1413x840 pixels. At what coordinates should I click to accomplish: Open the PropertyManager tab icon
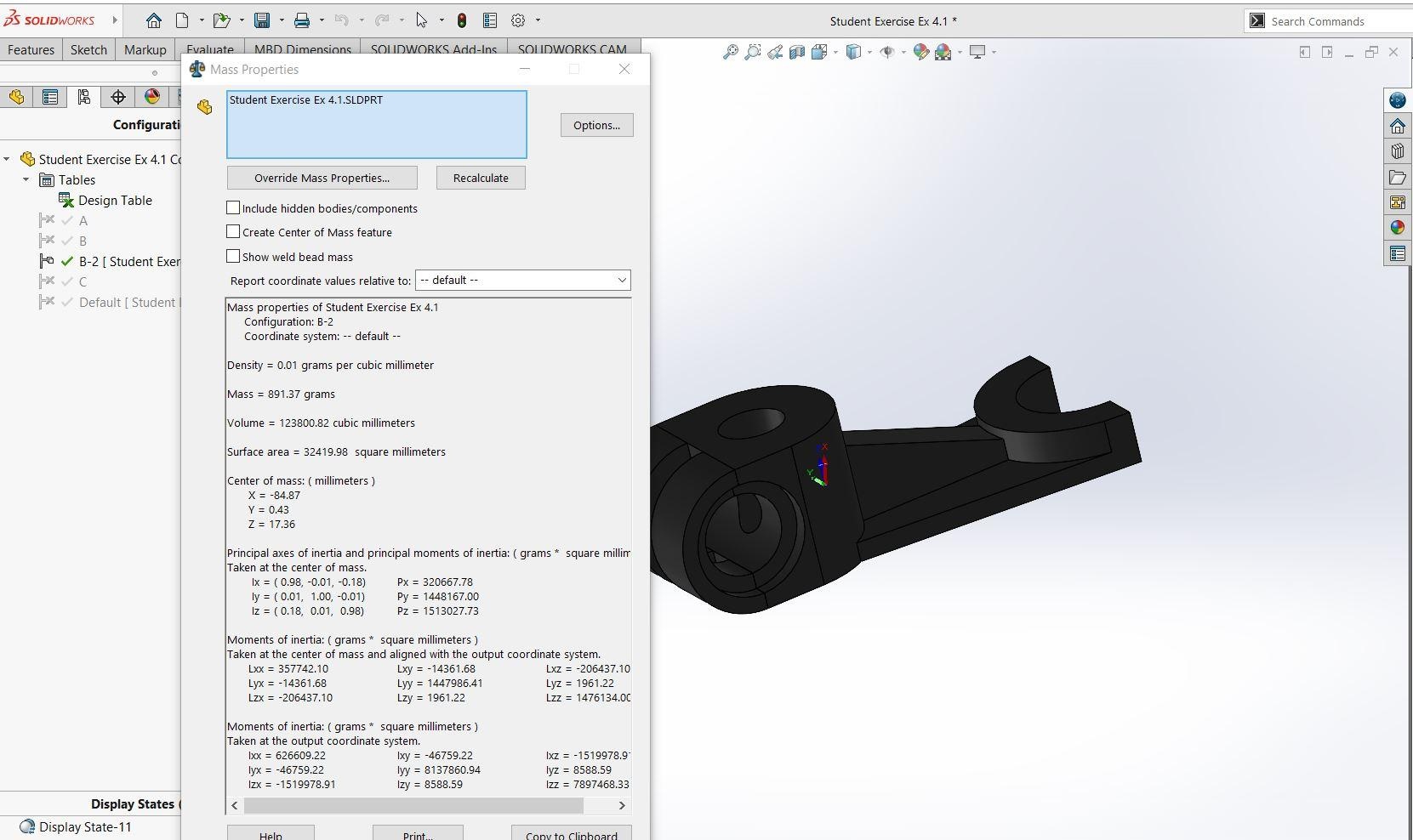pyautogui.click(x=50, y=97)
